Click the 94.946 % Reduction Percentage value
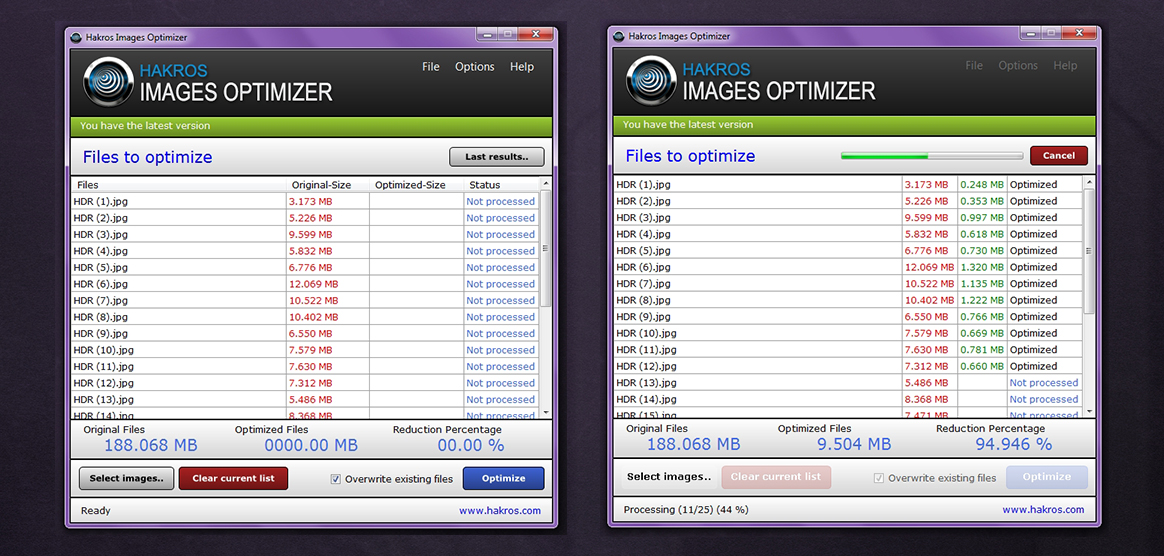1164x556 pixels. (1013, 444)
